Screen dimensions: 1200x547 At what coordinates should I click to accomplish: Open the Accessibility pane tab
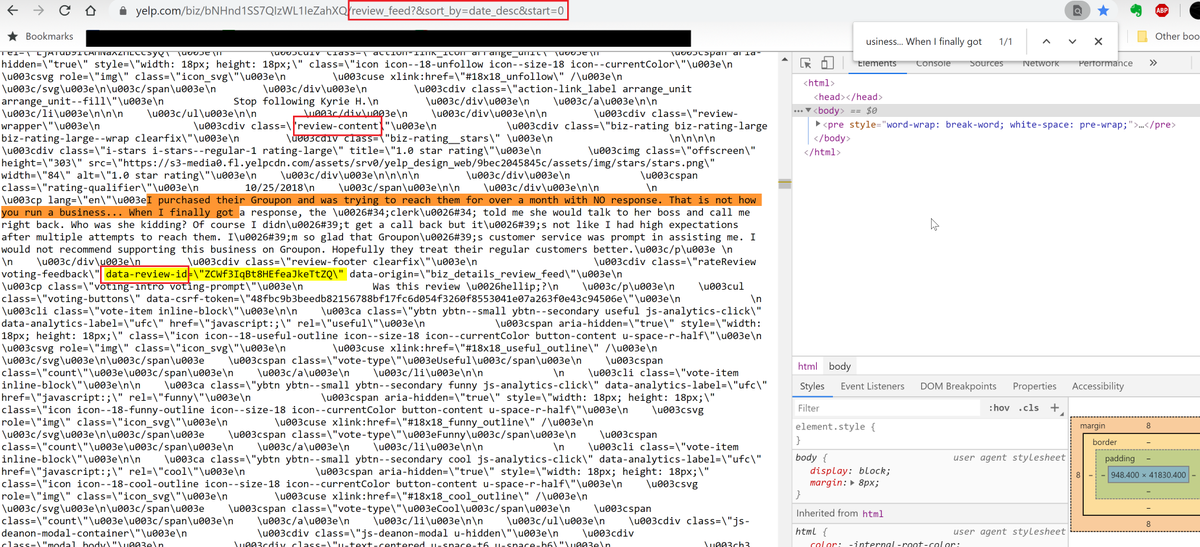[x=1098, y=386]
